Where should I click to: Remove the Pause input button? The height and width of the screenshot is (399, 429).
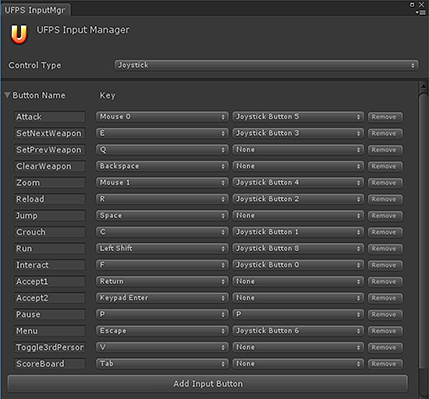click(x=385, y=315)
